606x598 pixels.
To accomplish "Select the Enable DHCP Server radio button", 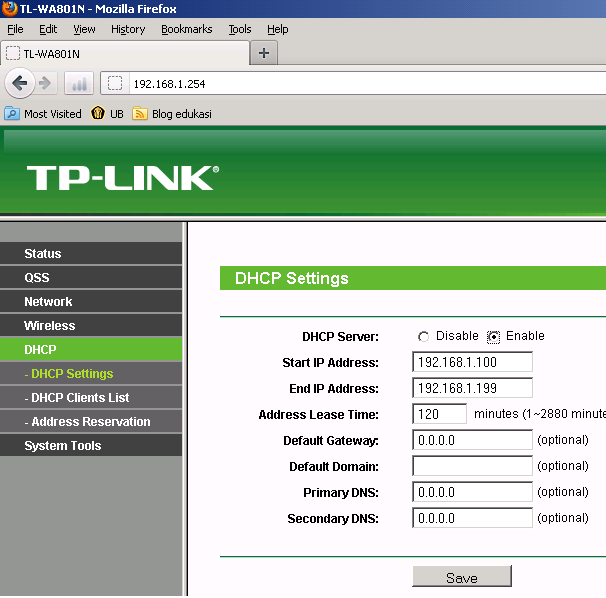I will click(x=493, y=337).
